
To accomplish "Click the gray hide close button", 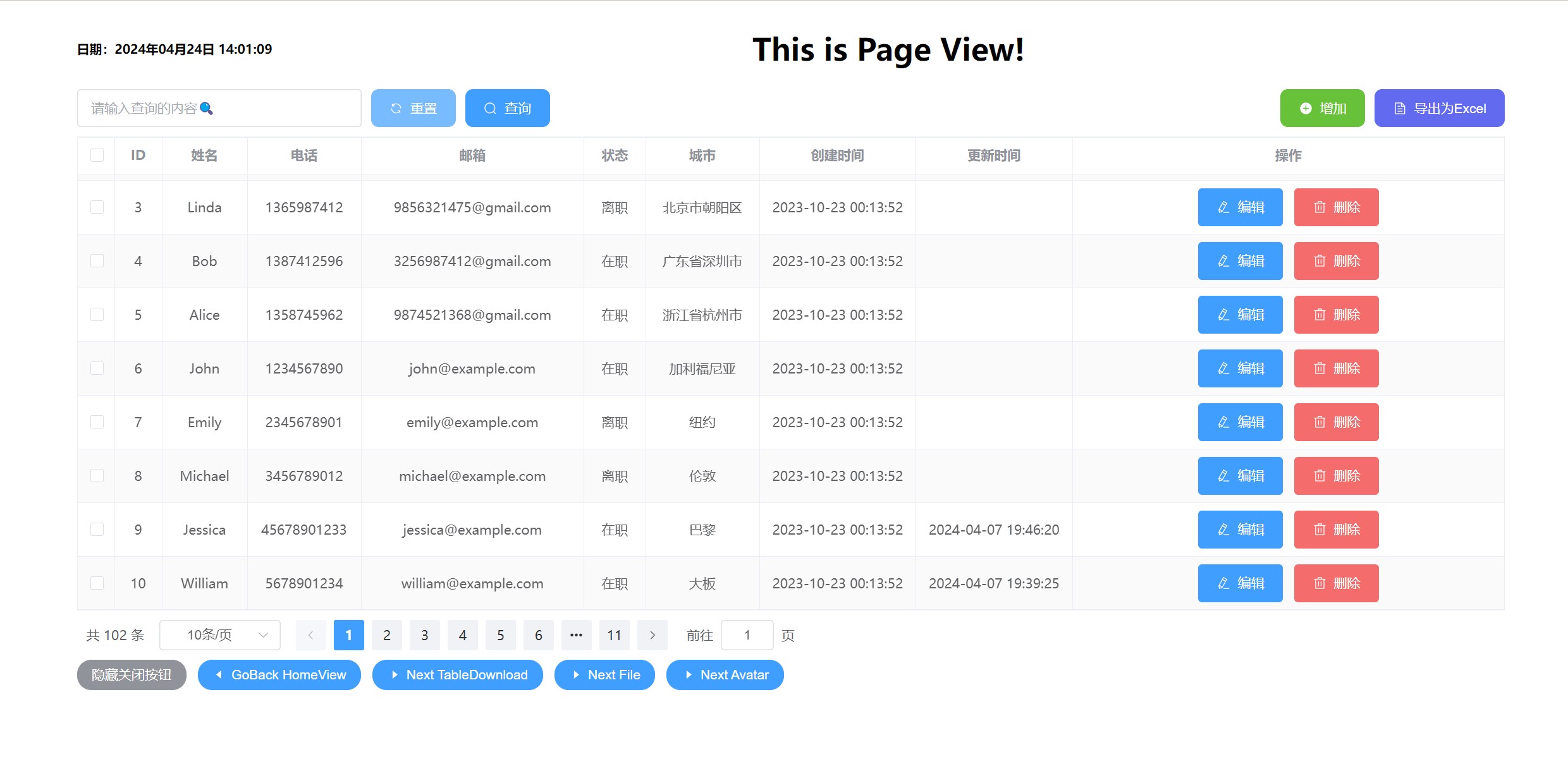I will [132, 675].
